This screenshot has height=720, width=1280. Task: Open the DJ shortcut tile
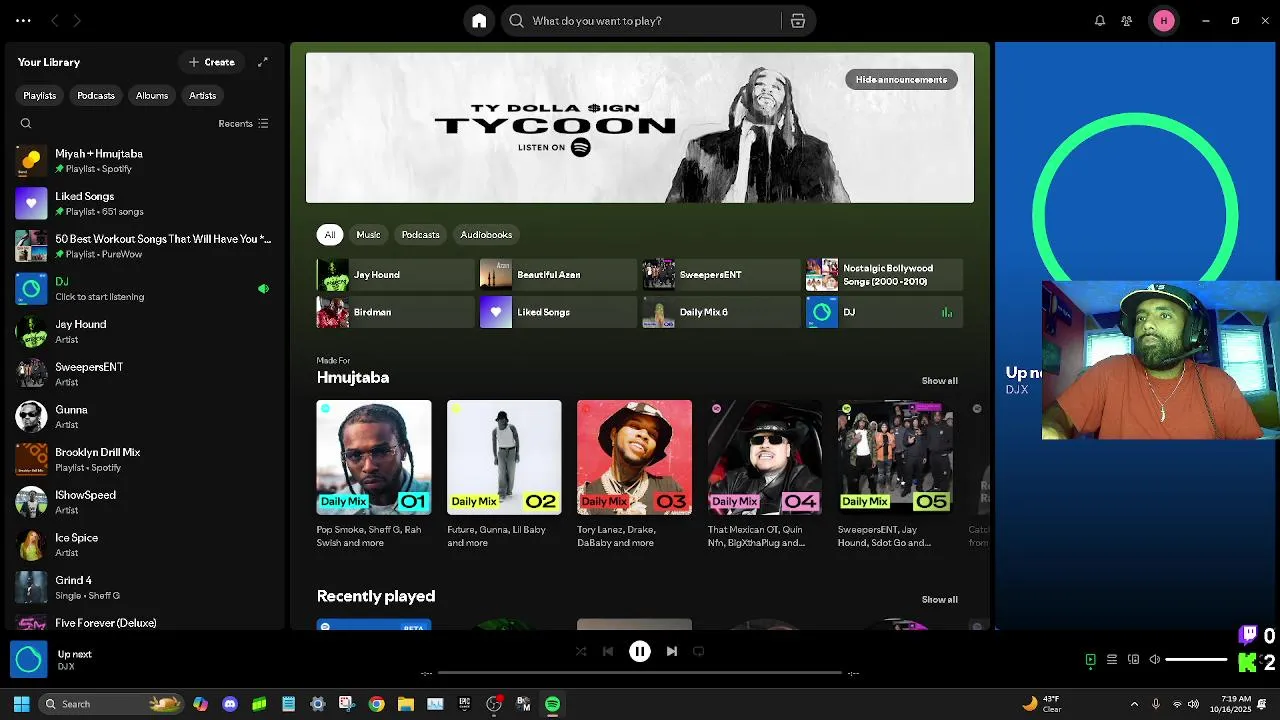tap(884, 312)
